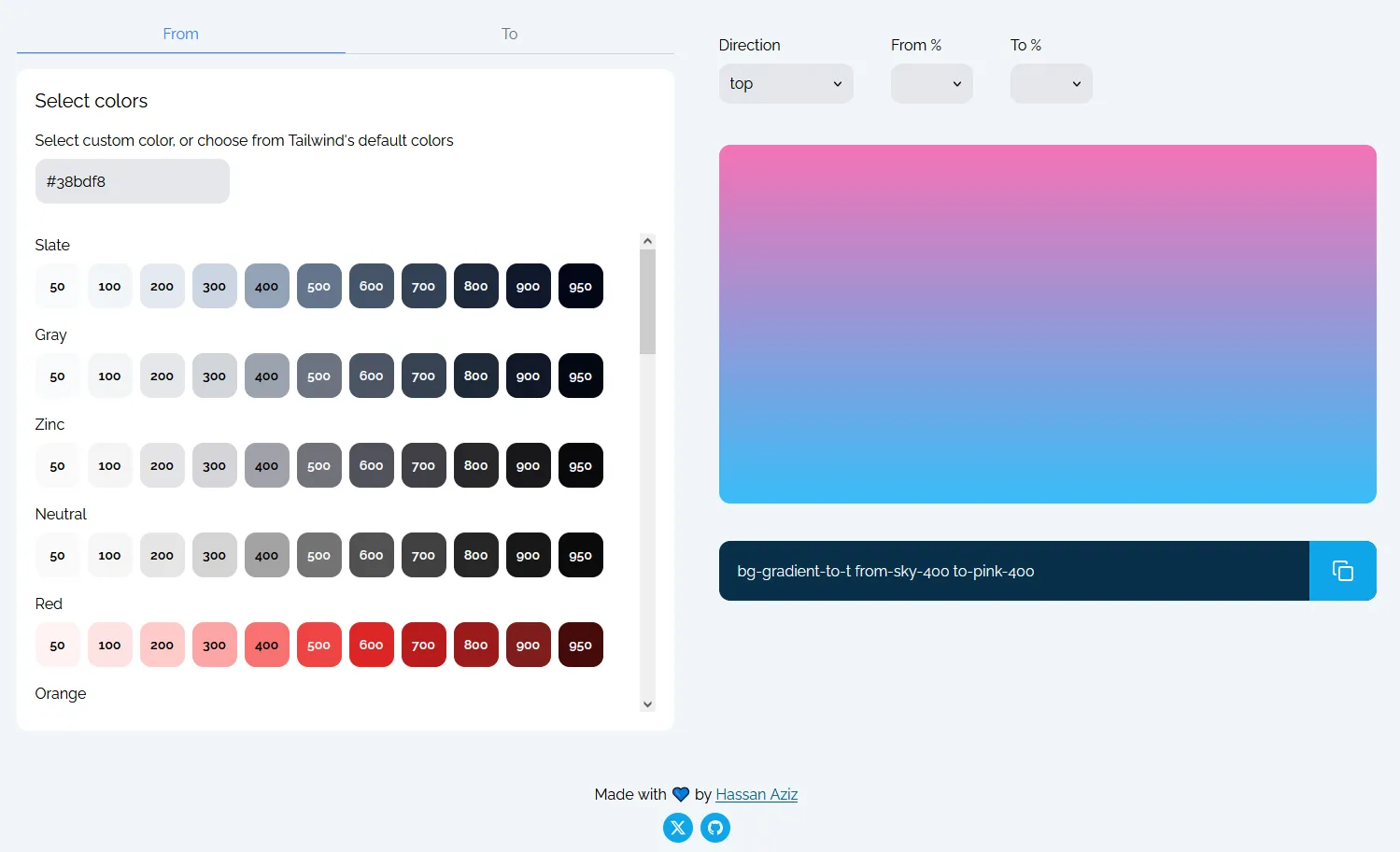
Task: Expand the To % dropdown
Action: click(1051, 84)
